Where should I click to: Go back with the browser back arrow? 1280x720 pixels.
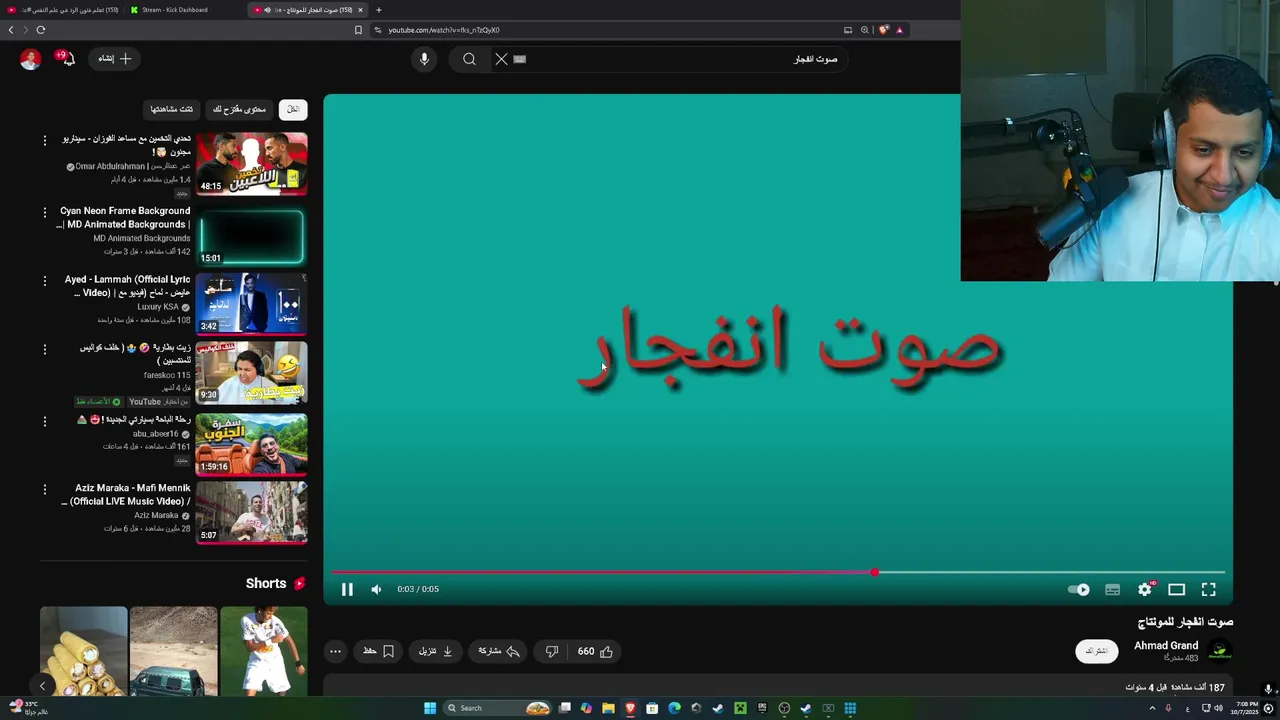tap(11, 30)
